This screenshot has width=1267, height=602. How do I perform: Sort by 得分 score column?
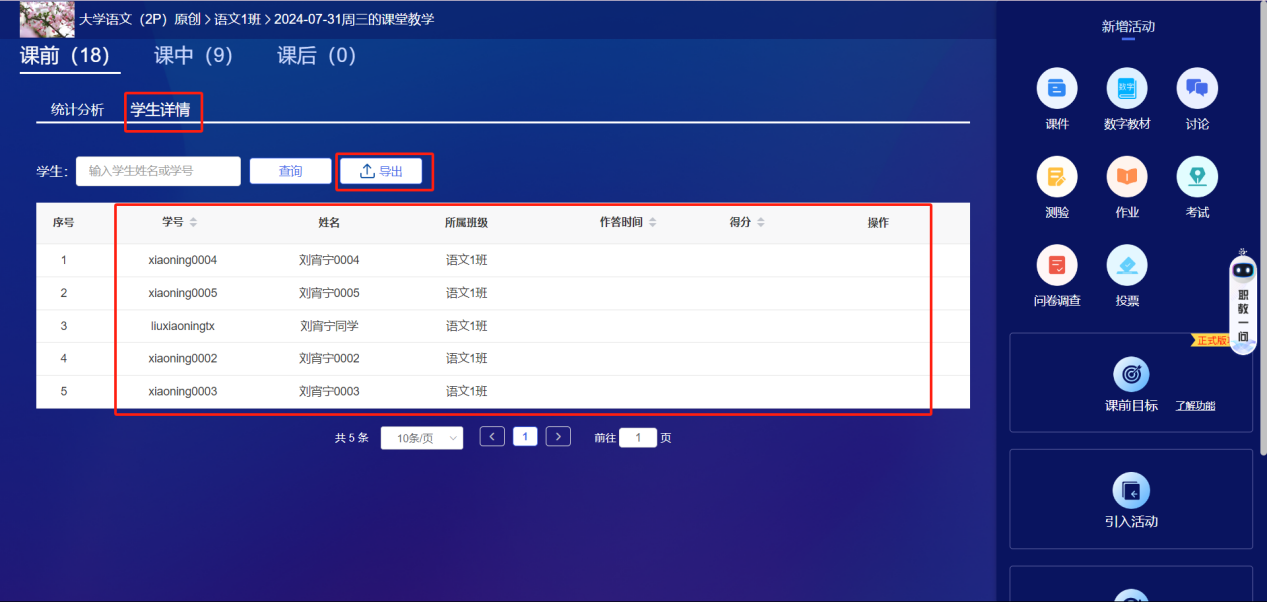pyautogui.click(x=760, y=222)
